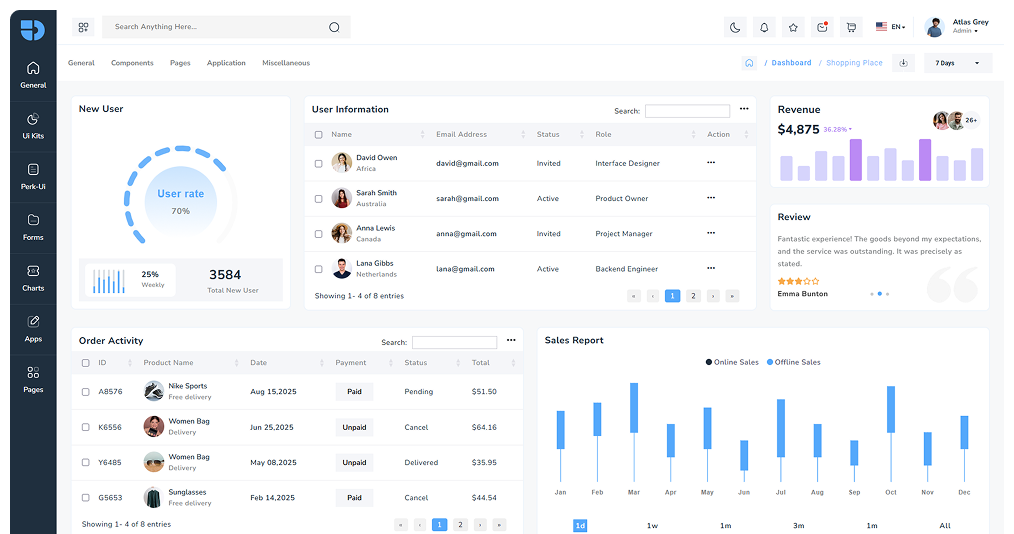Switch to the 1w sales report tab
The height and width of the screenshot is (534, 1014).
pyautogui.click(x=652, y=525)
